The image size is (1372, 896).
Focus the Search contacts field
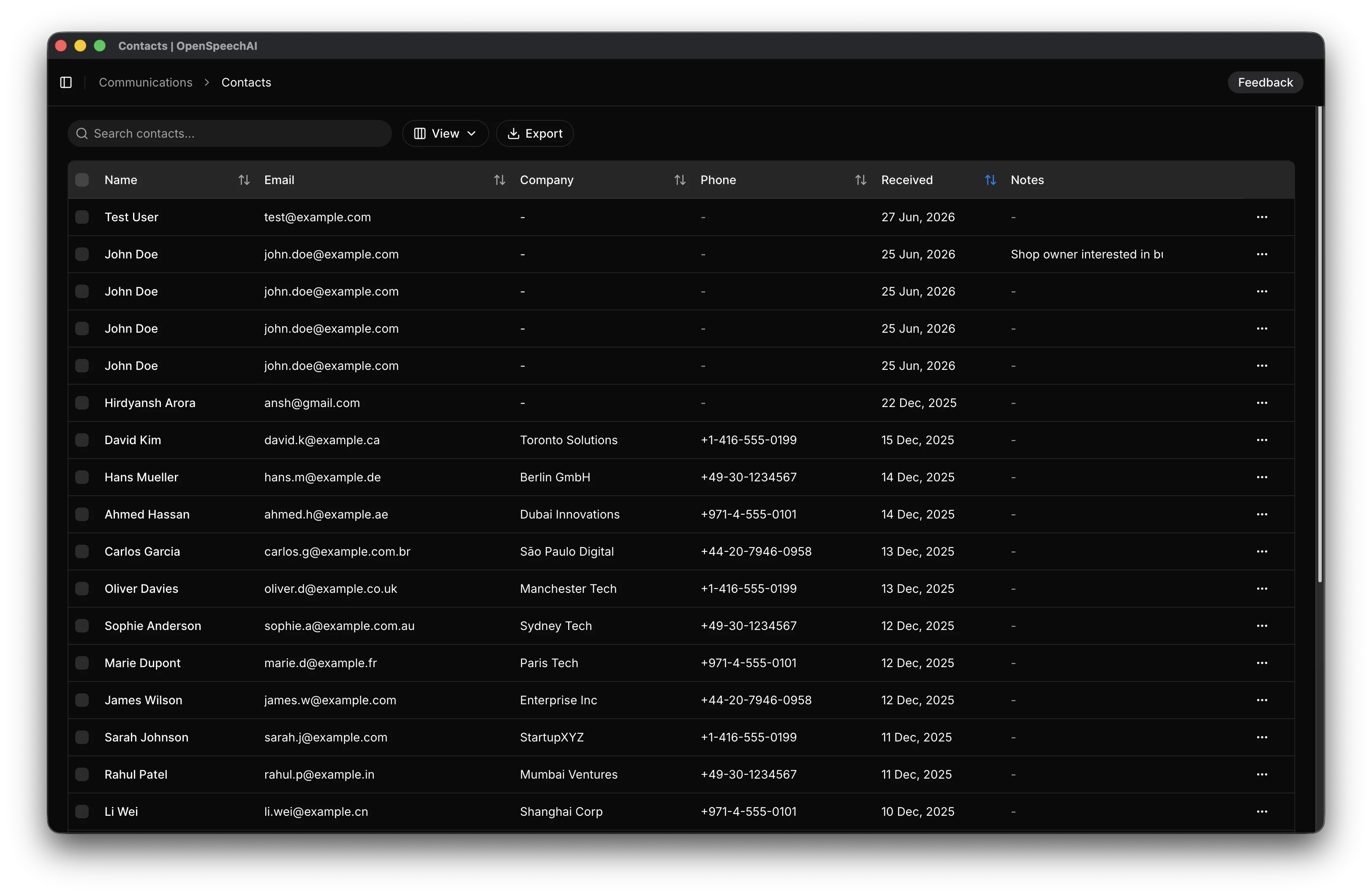click(x=229, y=134)
